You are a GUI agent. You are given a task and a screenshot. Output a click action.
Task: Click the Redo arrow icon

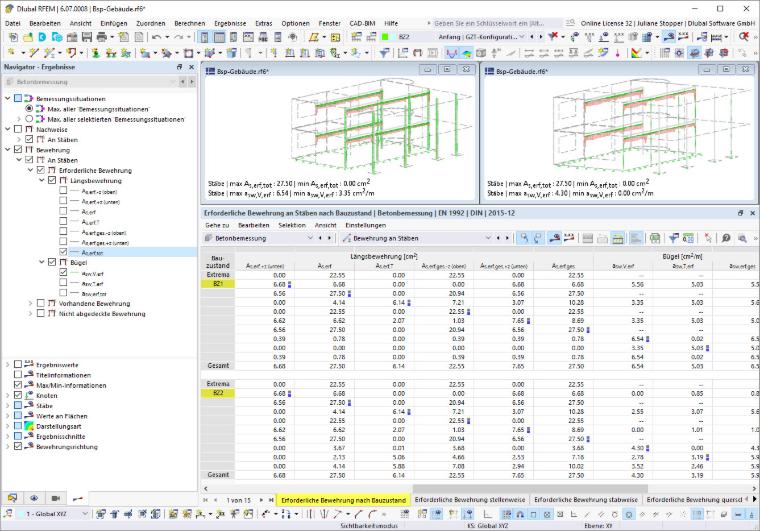point(178,37)
